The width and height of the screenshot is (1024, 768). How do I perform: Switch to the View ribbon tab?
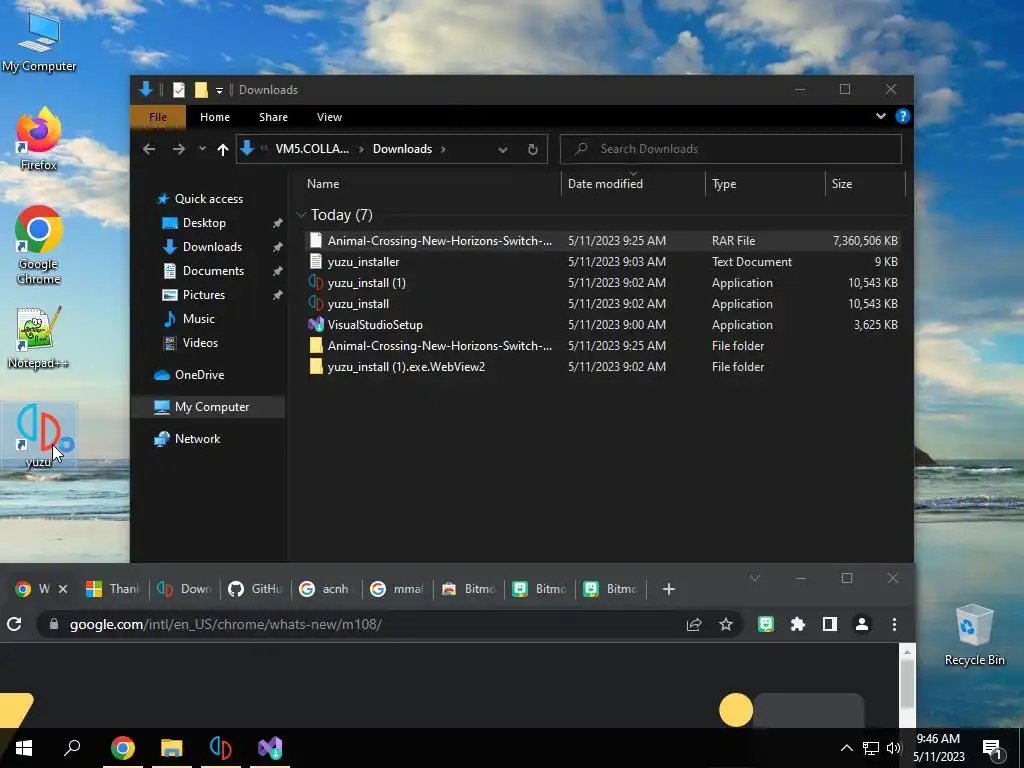(x=329, y=117)
